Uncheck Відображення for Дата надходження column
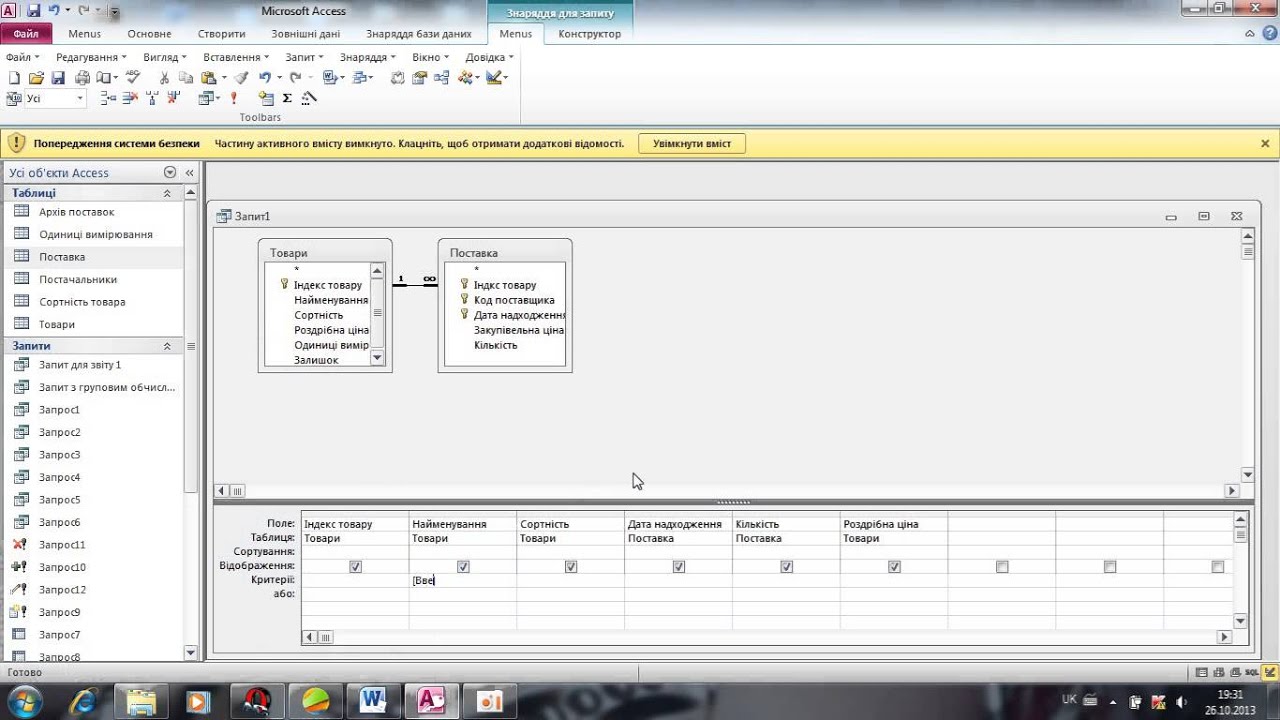1280x720 pixels. 679,567
